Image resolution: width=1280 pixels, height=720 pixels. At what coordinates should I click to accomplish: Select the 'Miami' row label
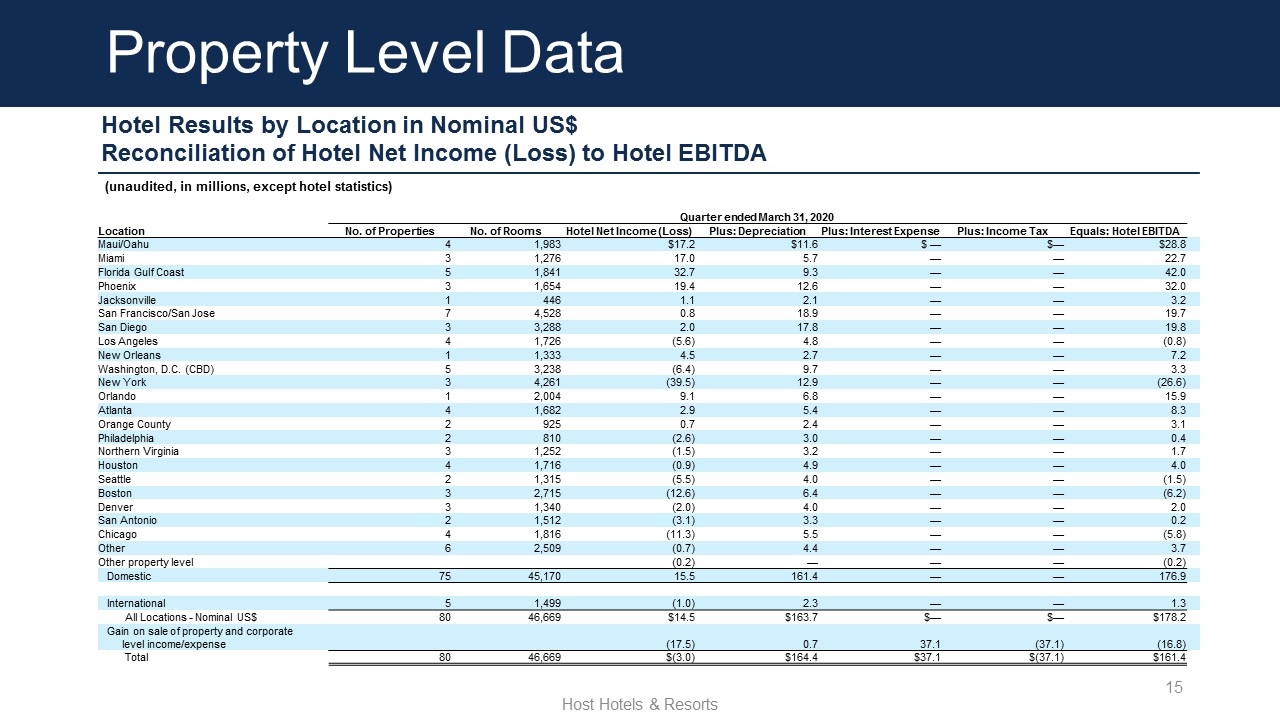tap(112, 258)
